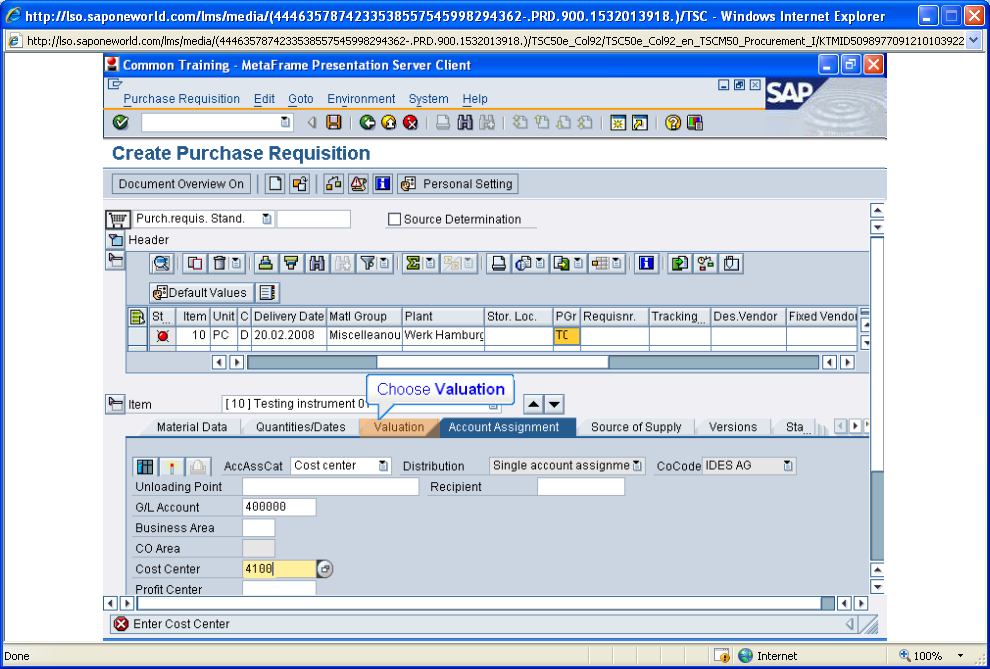Click the Document Overview On button
Screen dimensions: 990x669
(x=181, y=184)
